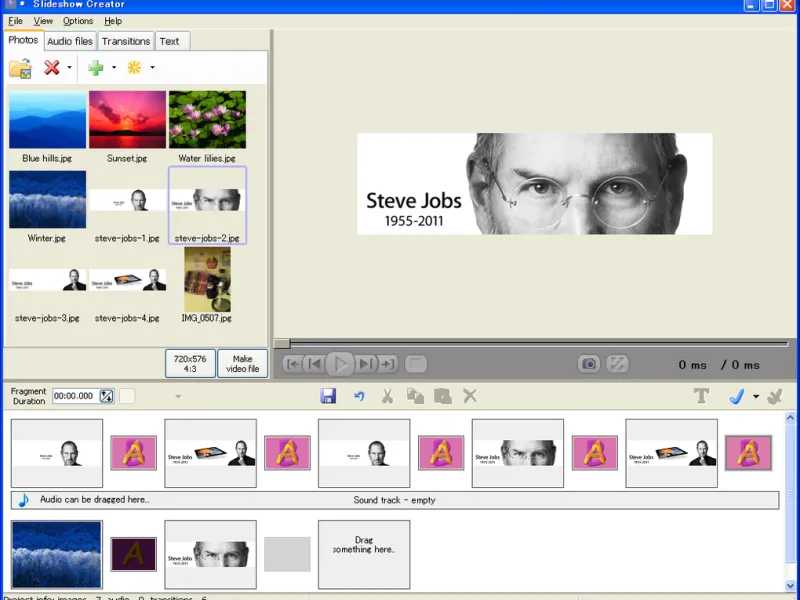The image size is (800, 600).
Task: Select the steve-jobs-4.jpg thumbnail
Action: pos(127,280)
